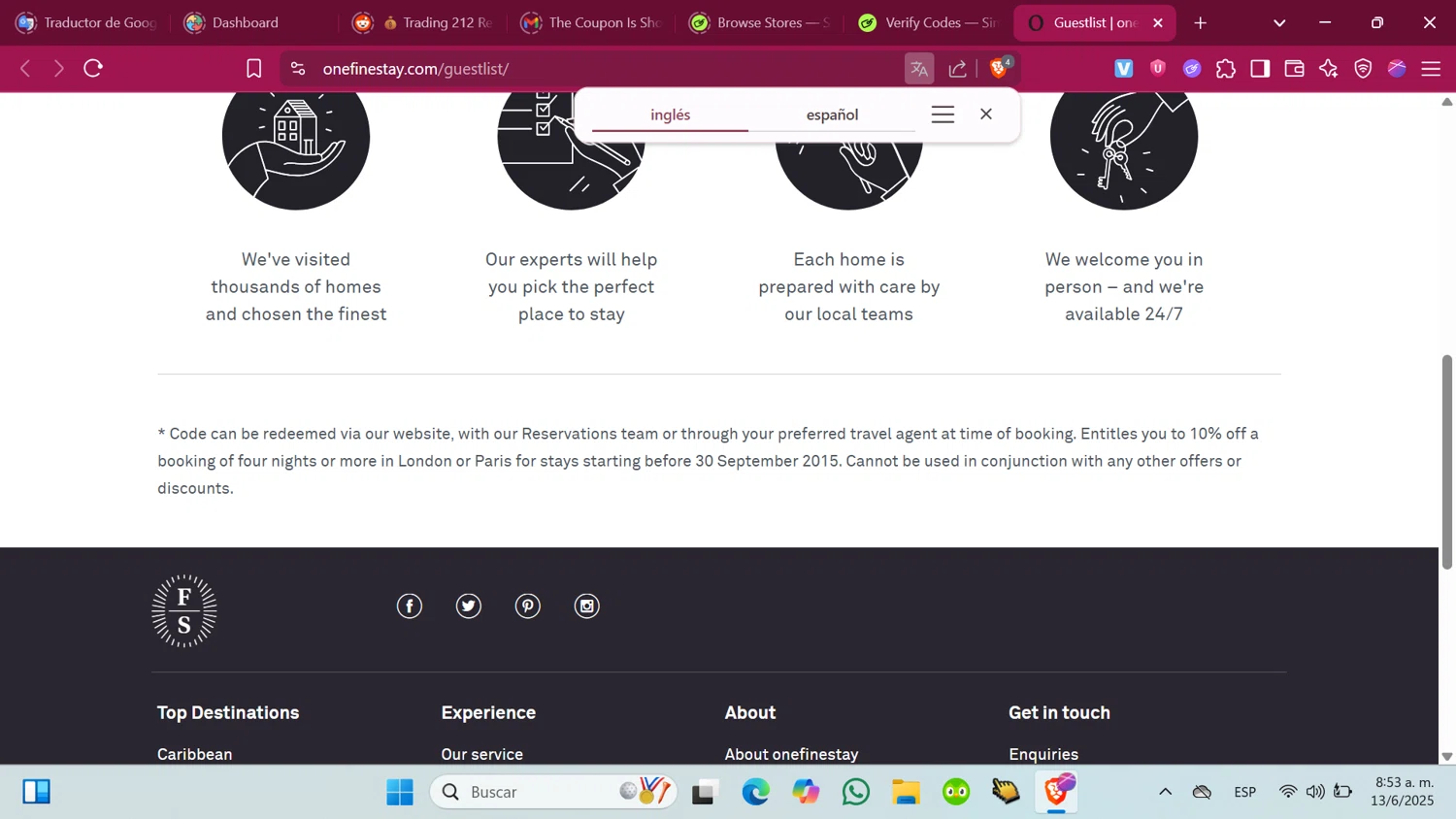Open a new browser tab
1456x819 pixels.
click(x=1201, y=22)
